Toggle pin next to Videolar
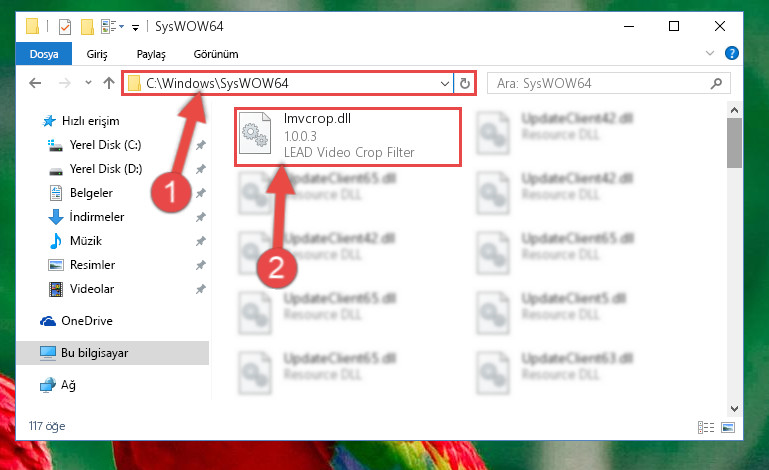Image resolution: width=769 pixels, height=470 pixels. tap(200, 289)
